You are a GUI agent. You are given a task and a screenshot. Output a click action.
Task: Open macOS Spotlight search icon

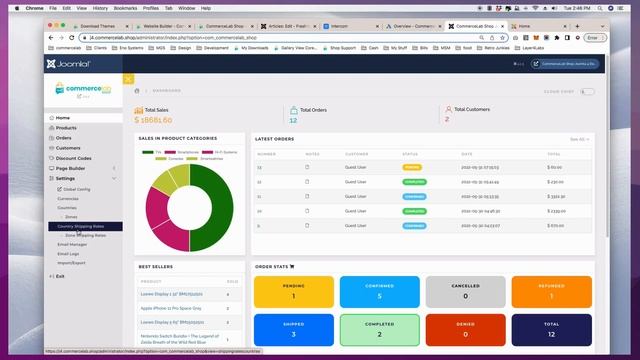pos(600,8)
